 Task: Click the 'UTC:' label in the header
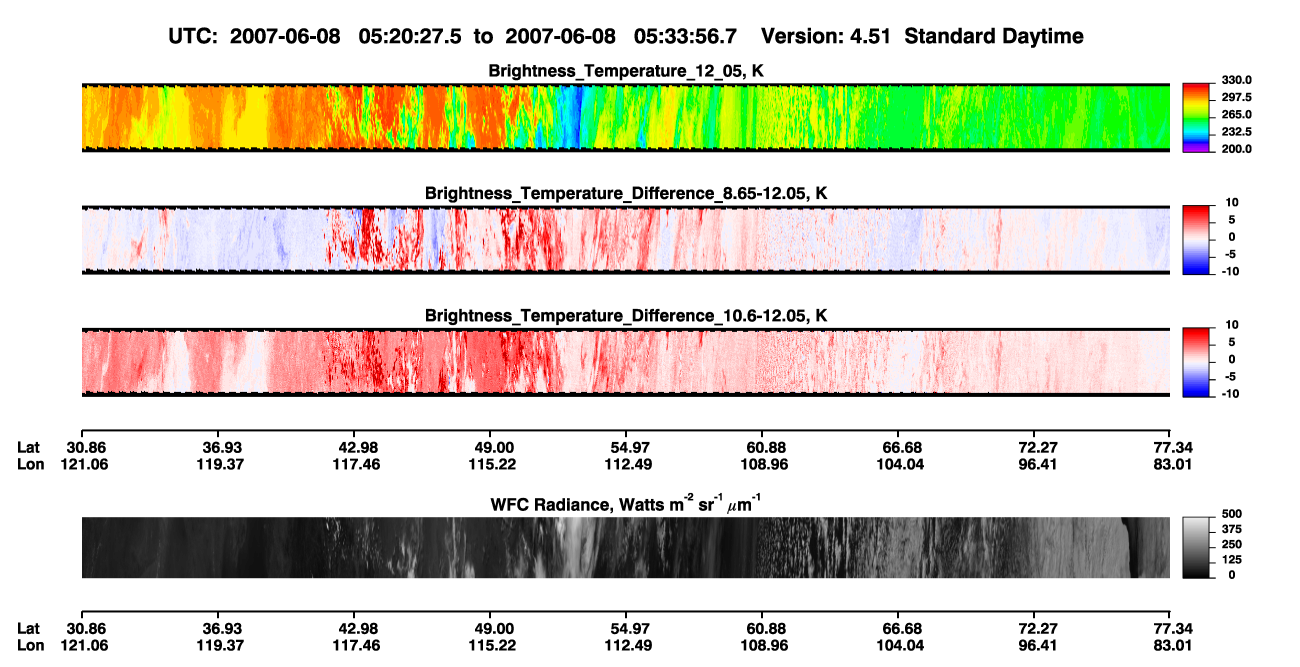[x=194, y=37]
